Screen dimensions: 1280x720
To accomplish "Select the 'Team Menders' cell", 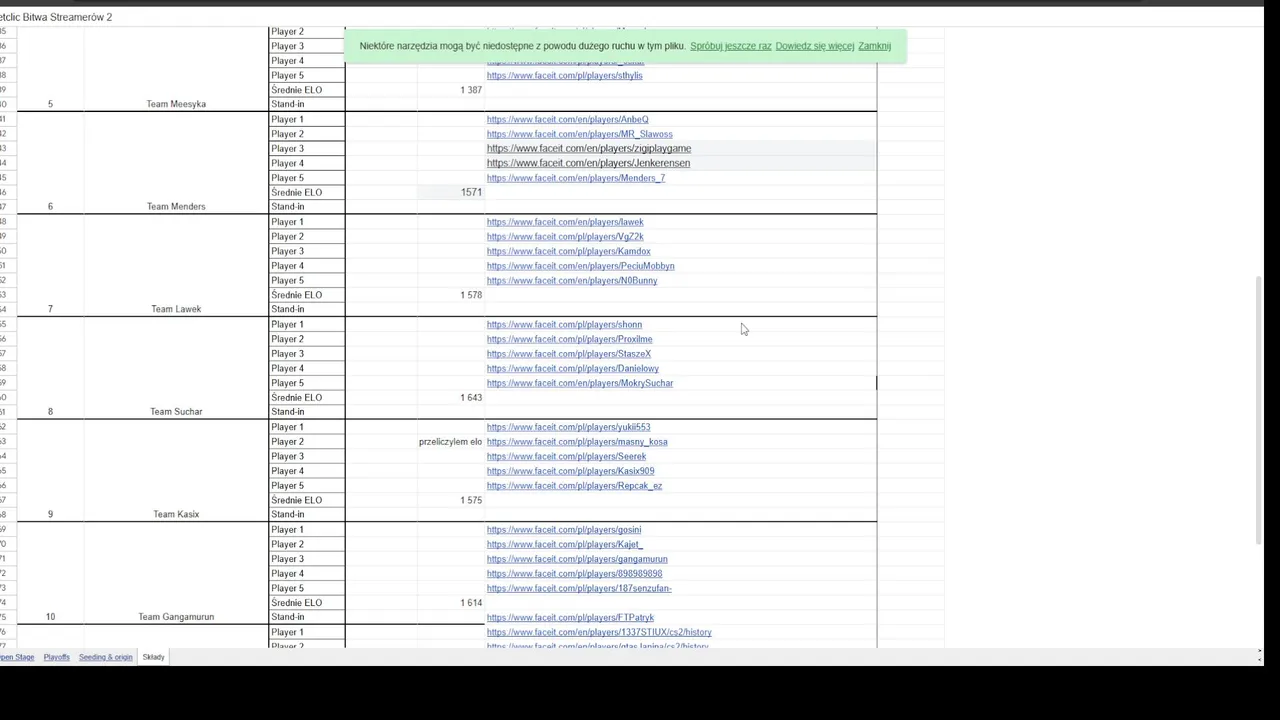I will [176, 207].
